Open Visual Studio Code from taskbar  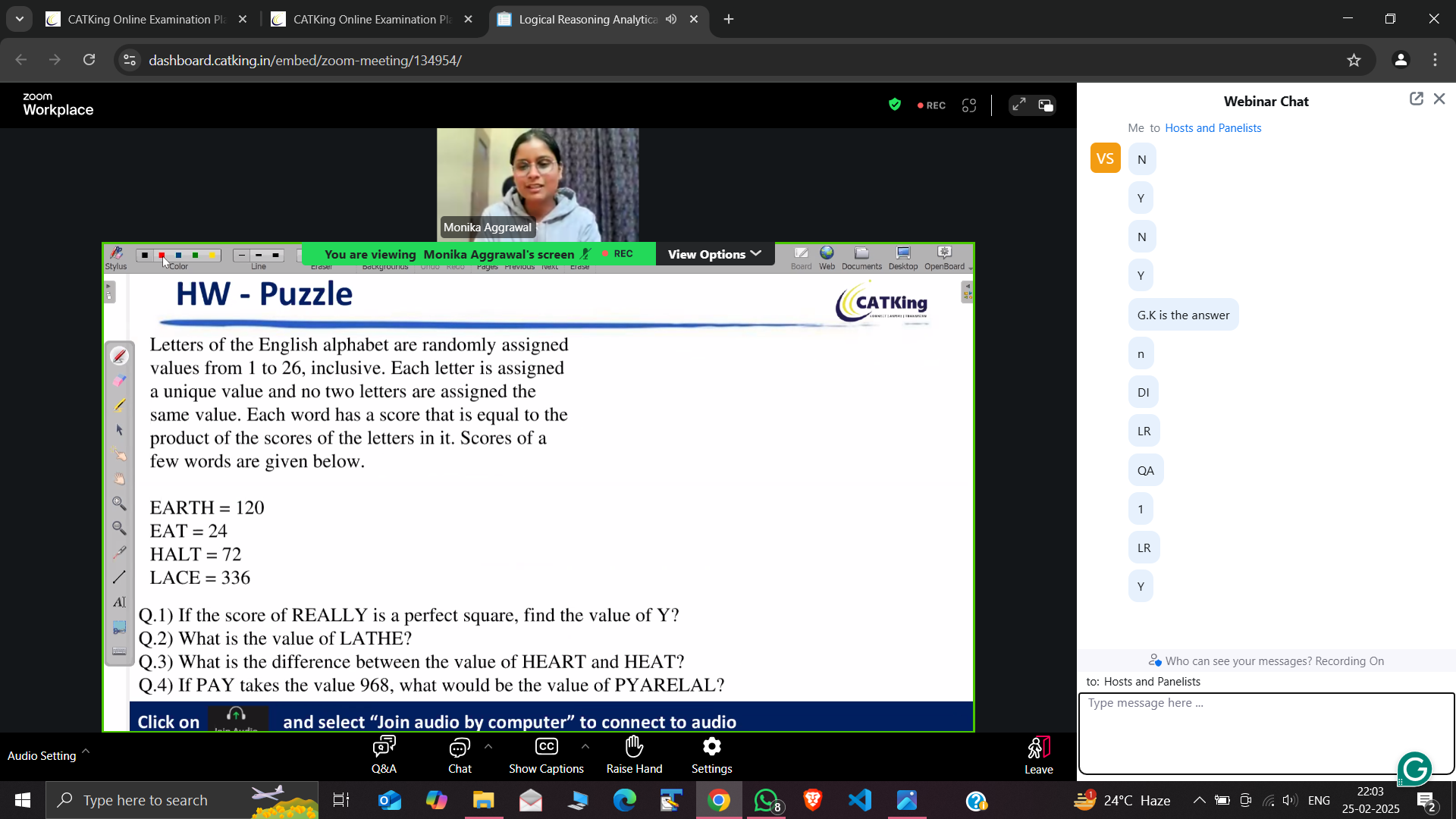[860, 800]
